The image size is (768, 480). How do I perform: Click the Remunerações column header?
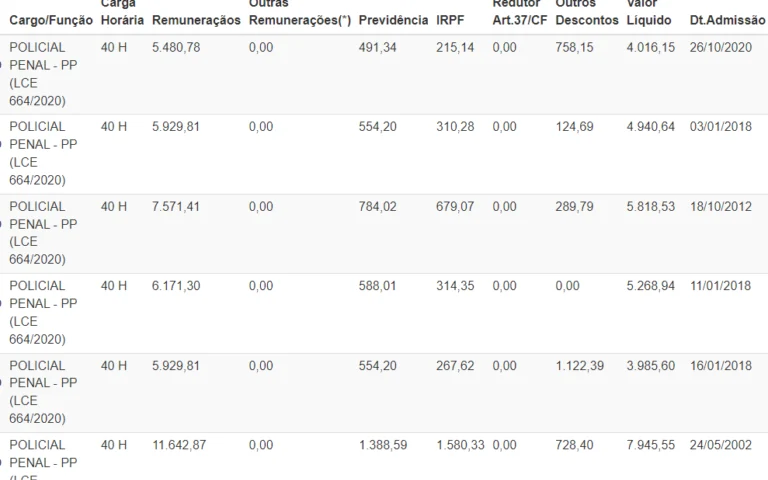[x=196, y=20]
